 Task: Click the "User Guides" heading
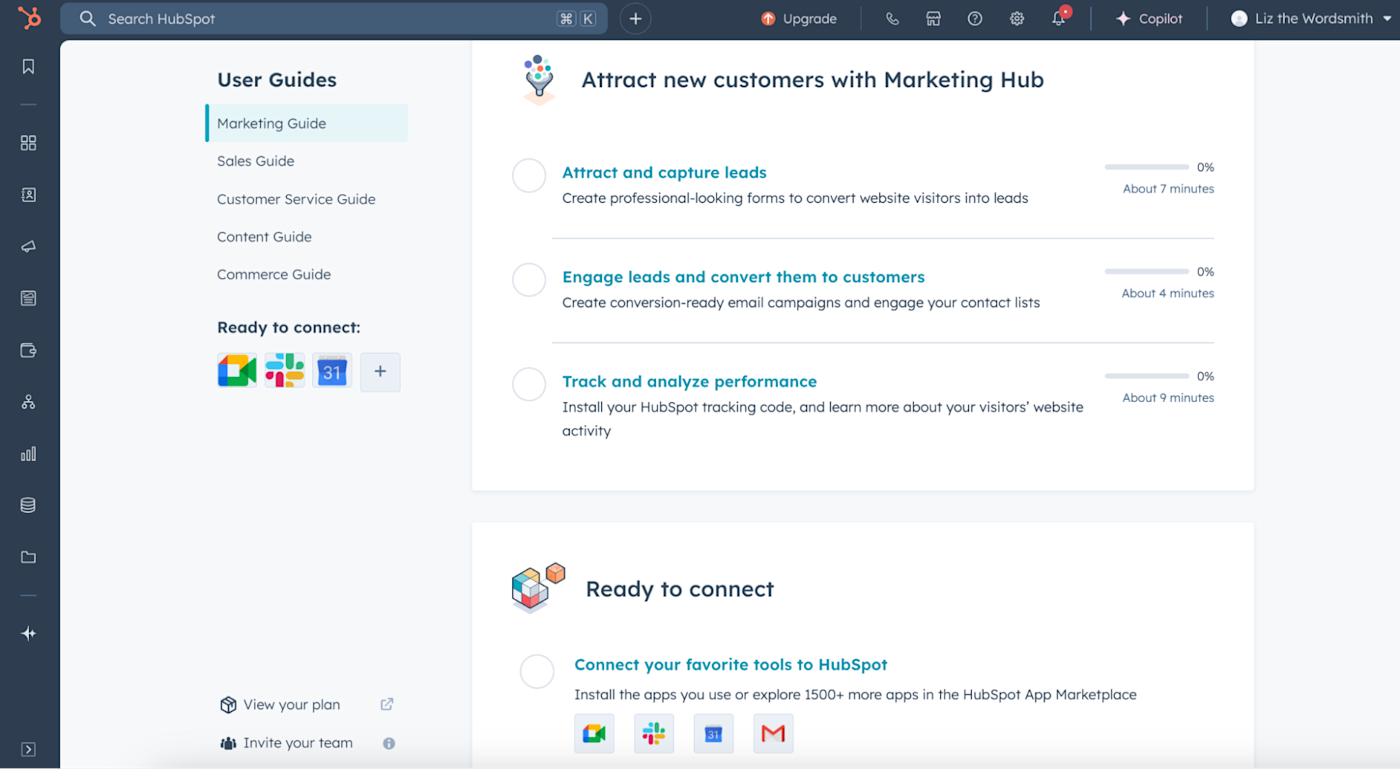pyautogui.click(x=277, y=80)
